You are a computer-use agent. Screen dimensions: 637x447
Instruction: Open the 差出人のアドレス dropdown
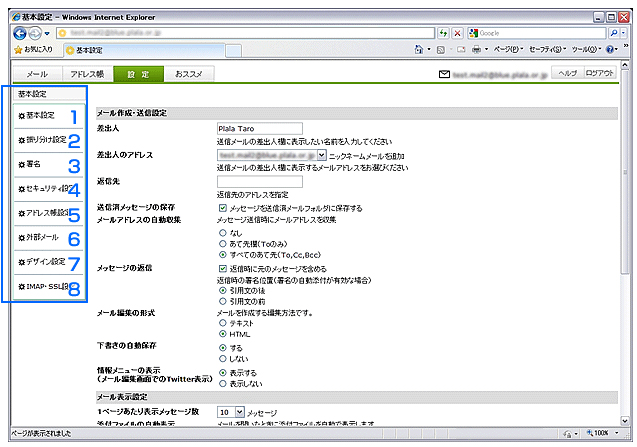[x=321, y=156]
